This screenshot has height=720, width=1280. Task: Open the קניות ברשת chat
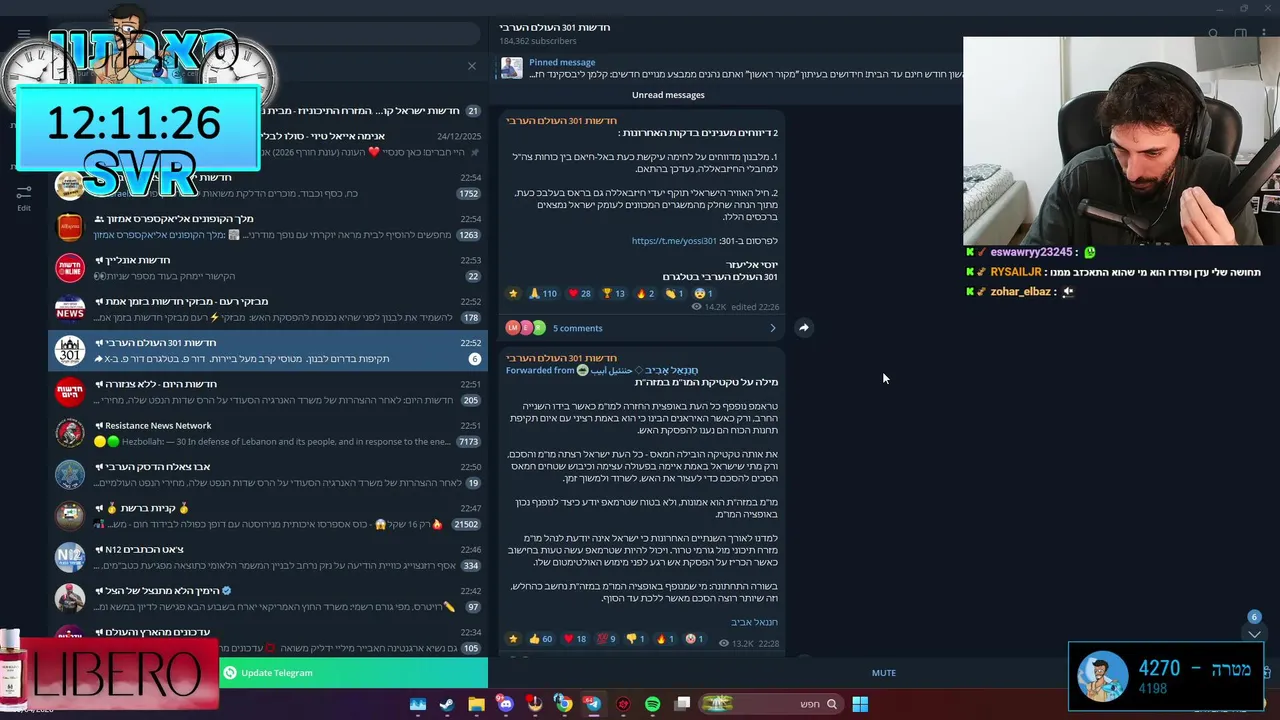[x=268, y=516]
